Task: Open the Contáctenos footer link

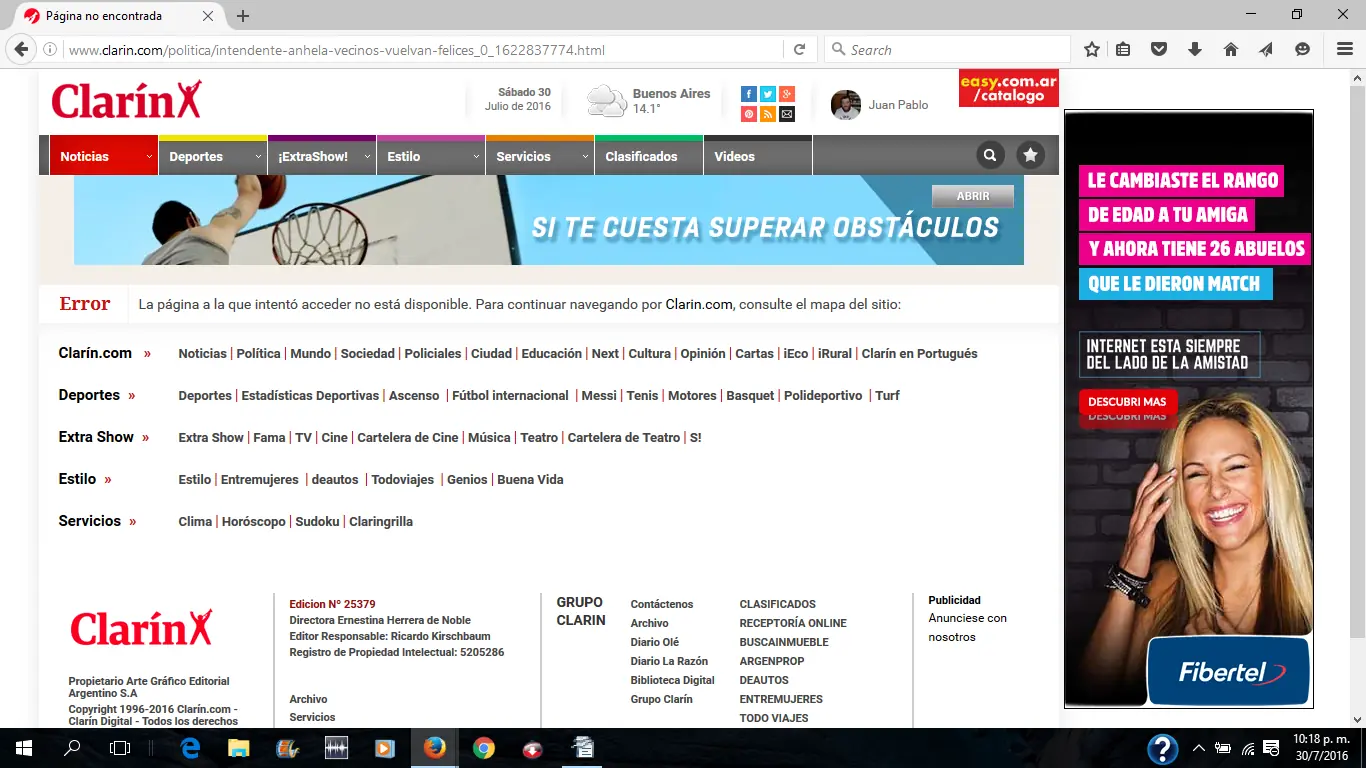Action: coord(662,604)
